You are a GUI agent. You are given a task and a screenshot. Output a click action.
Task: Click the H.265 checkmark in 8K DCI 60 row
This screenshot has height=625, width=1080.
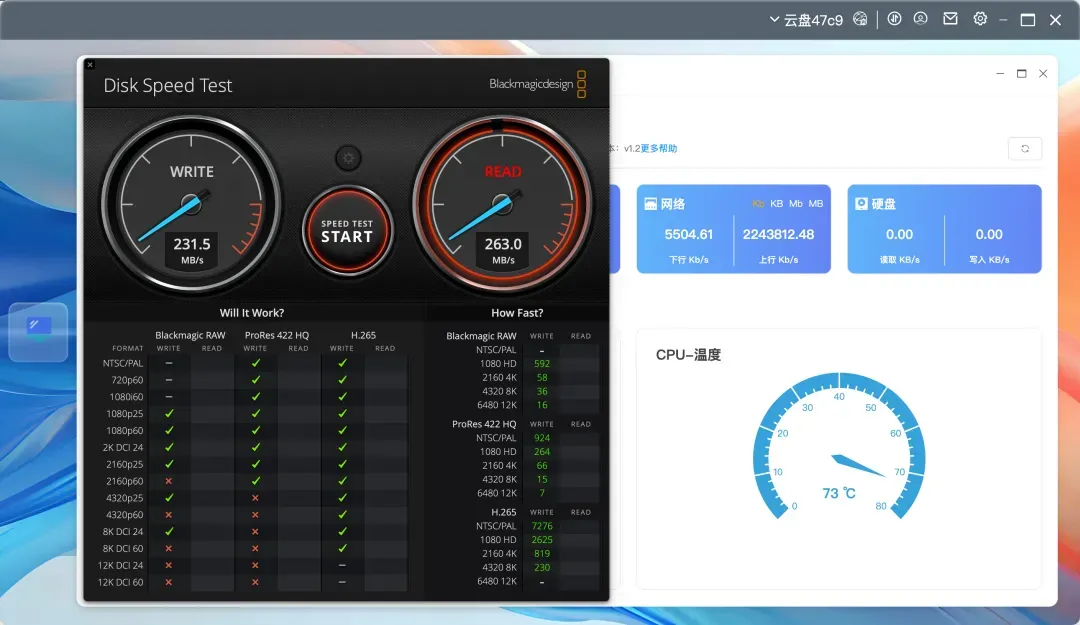coord(342,549)
